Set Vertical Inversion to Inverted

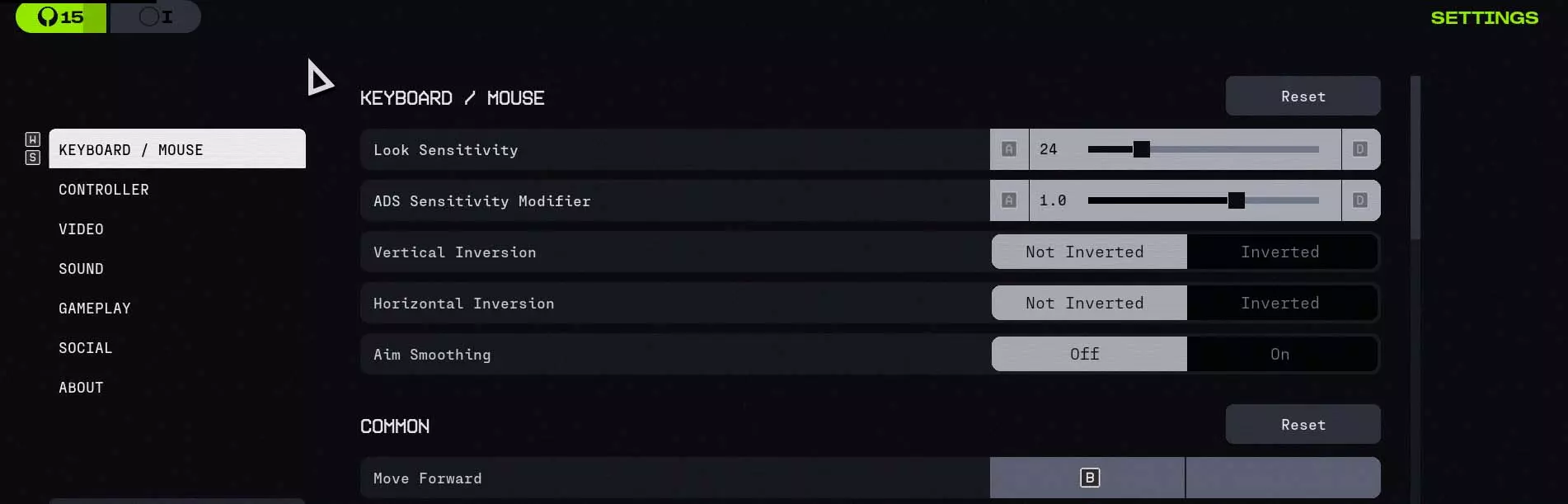coord(1280,252)
